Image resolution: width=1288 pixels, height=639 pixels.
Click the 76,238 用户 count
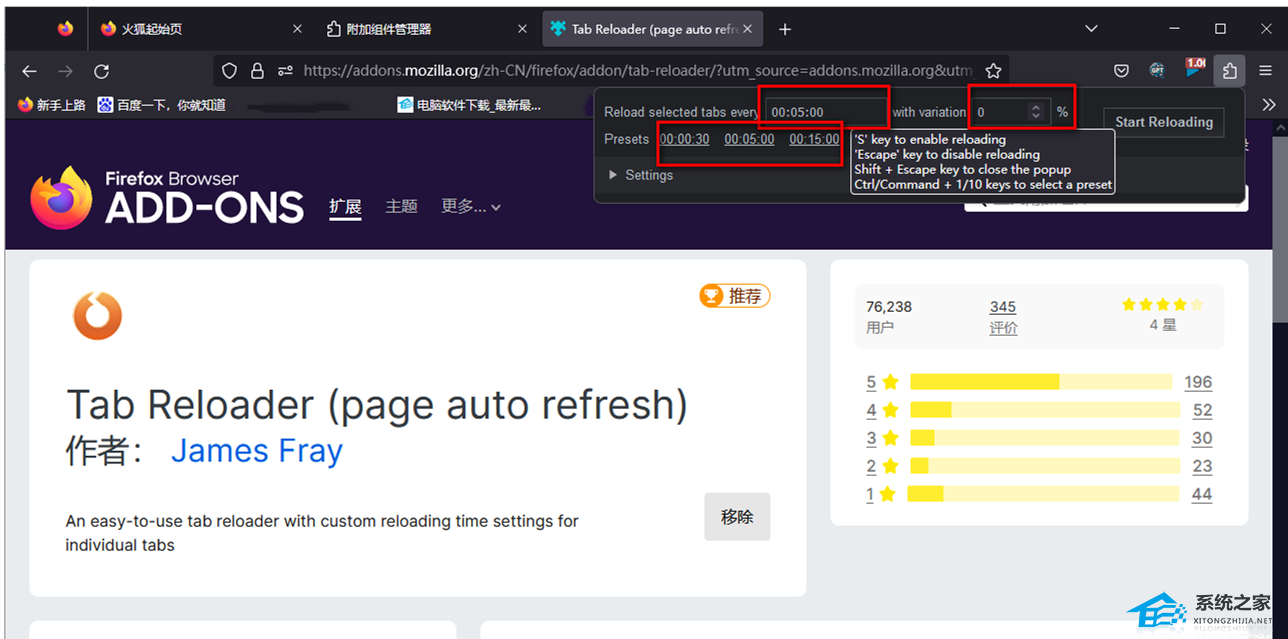[889, 317]
